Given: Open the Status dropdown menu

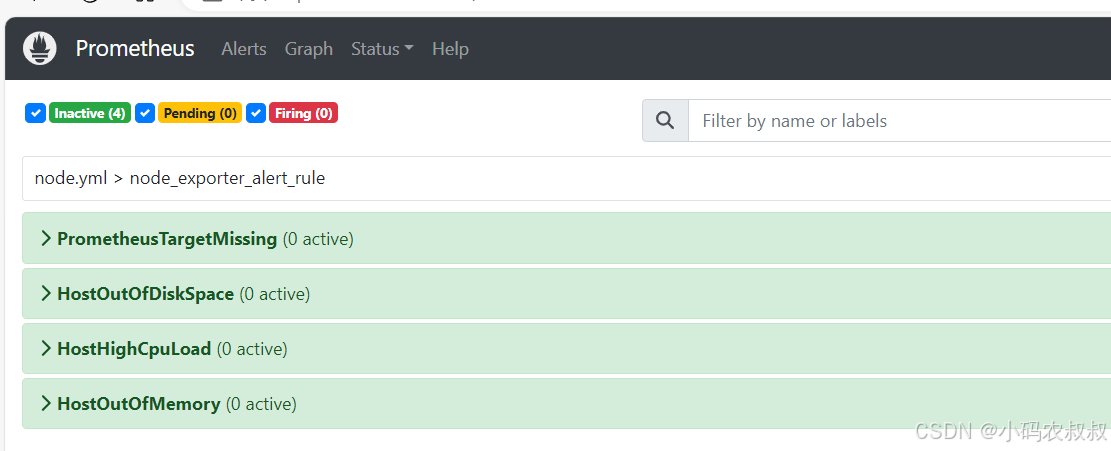Looking at the screenshot, I should 382,49.
